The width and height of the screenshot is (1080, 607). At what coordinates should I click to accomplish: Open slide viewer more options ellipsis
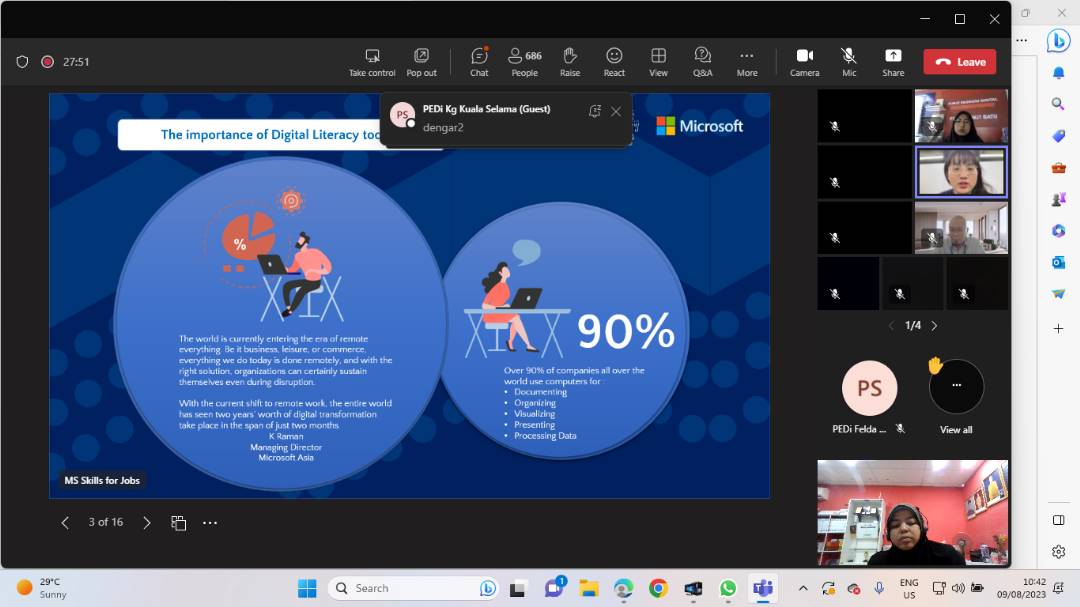(210, 523)
